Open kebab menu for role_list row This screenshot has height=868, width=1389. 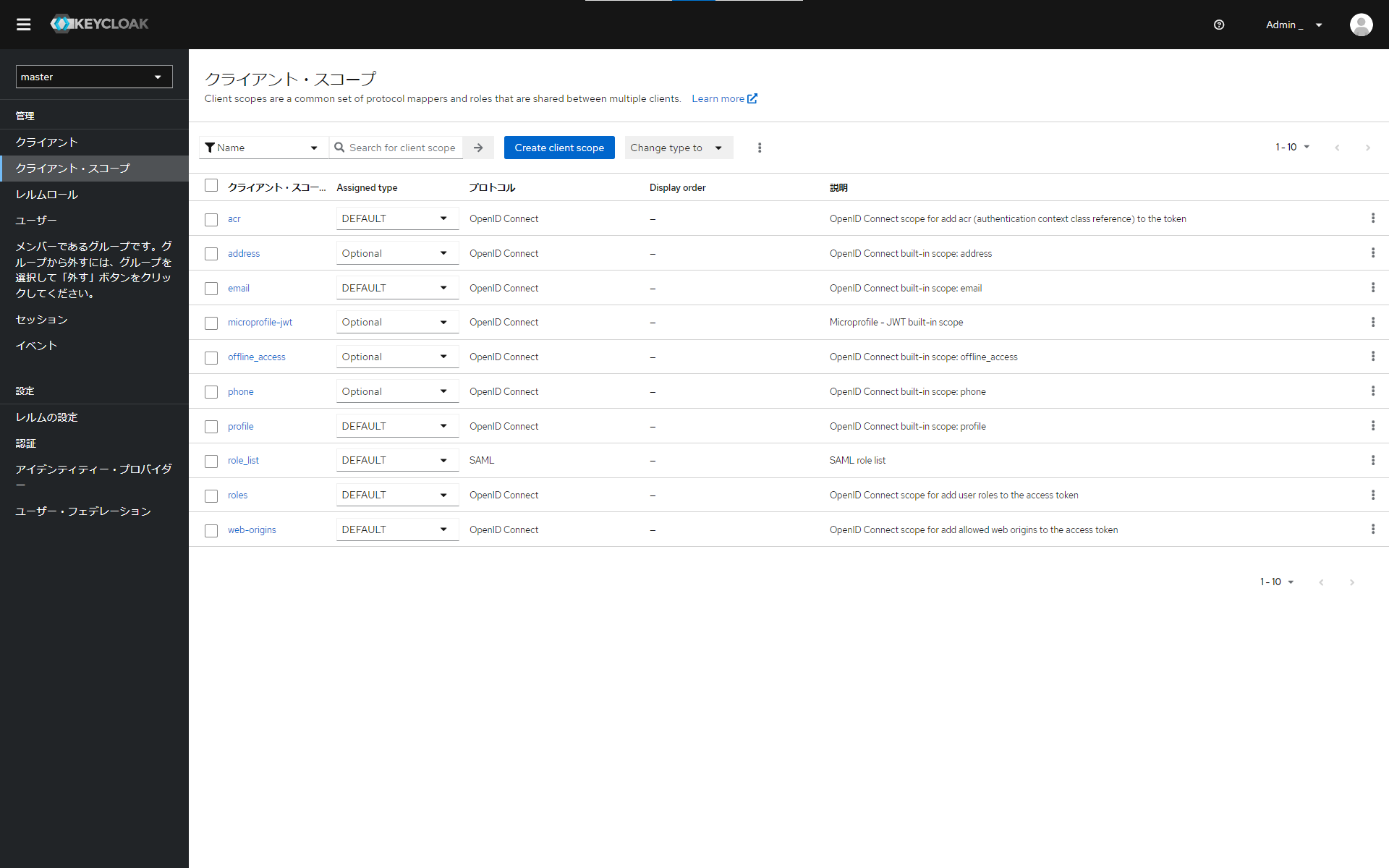point(1372,460)
